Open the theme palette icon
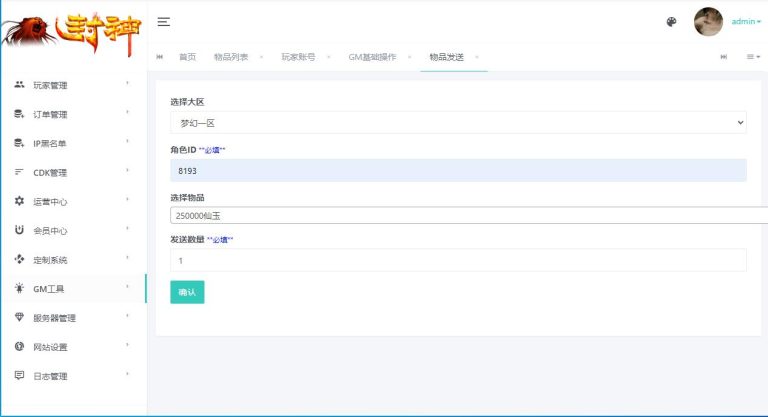Viewport: 768px width, 417px height. [671, 22]
